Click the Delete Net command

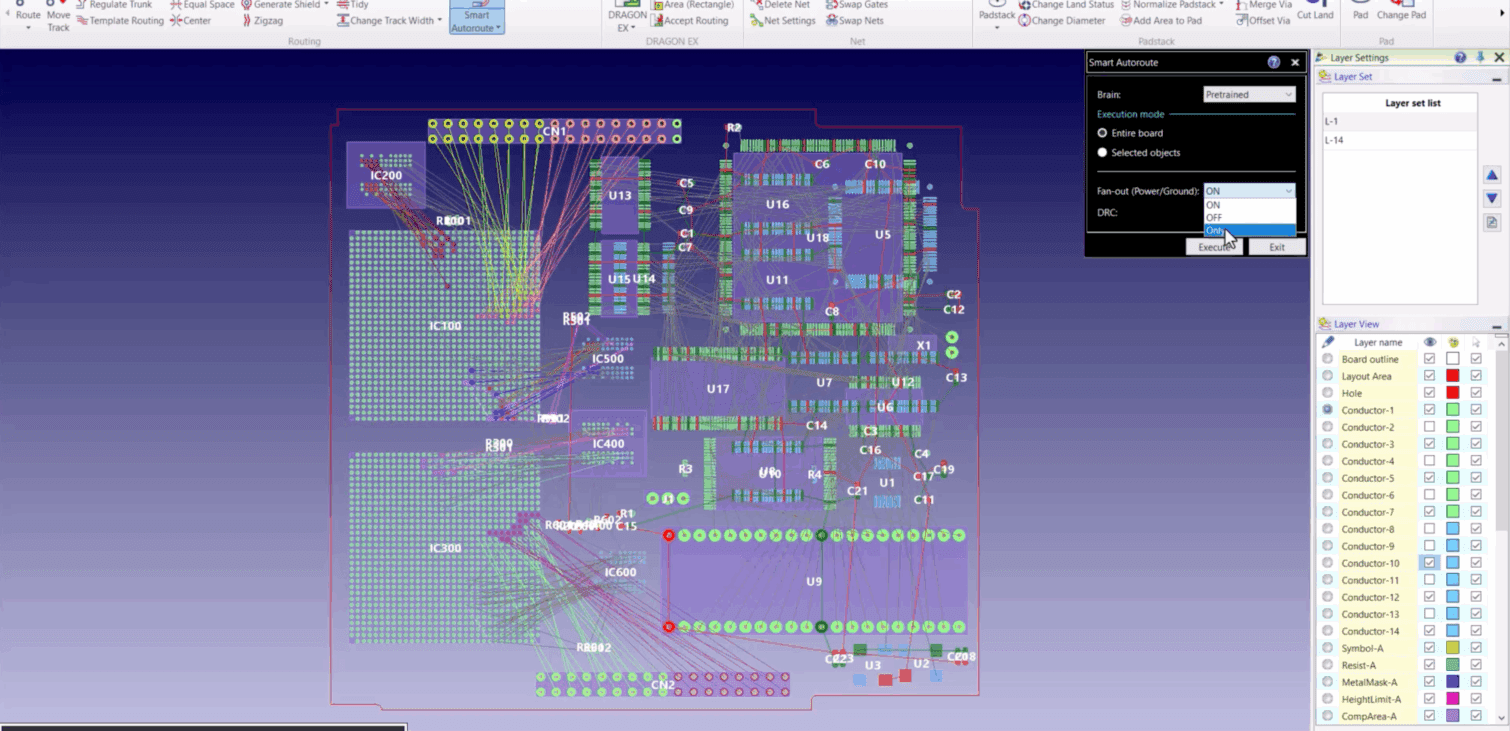780,5
